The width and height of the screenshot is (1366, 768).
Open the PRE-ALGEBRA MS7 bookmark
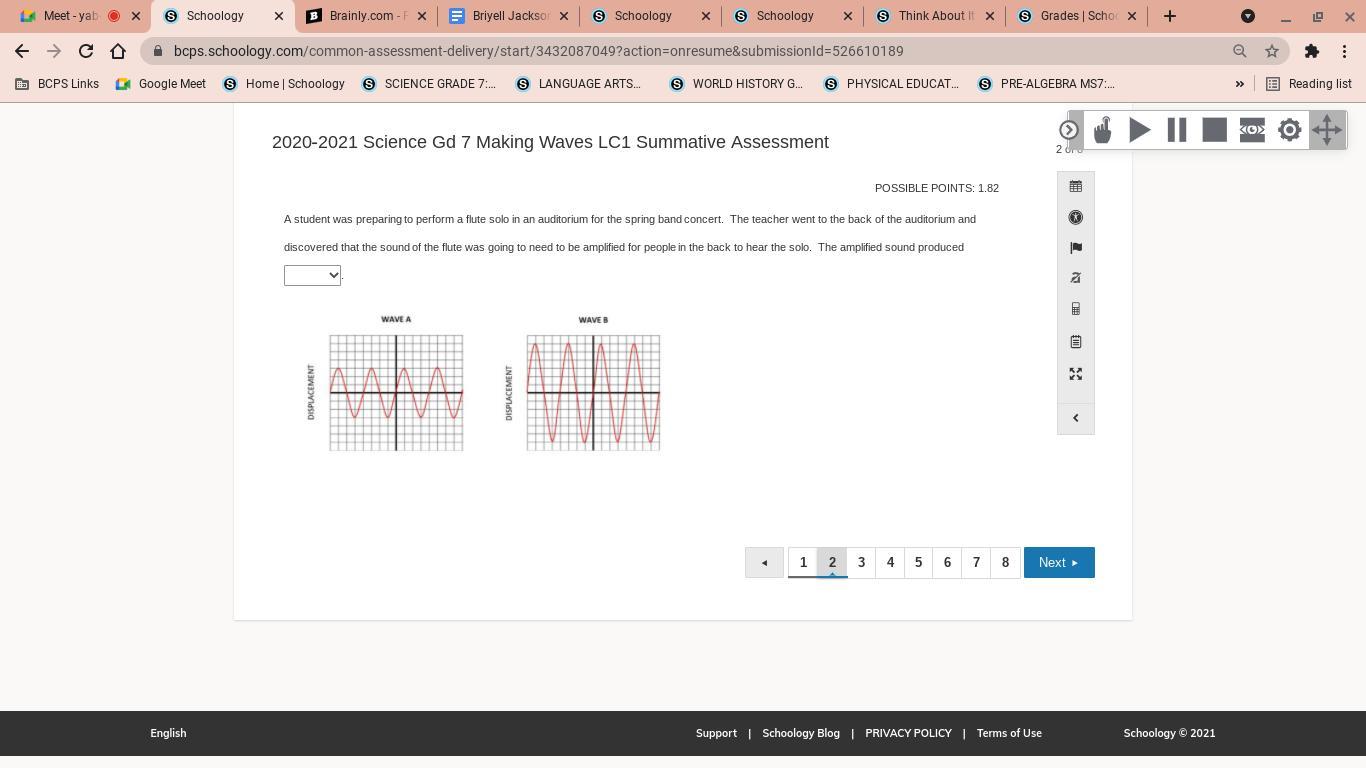(1046, 84)
